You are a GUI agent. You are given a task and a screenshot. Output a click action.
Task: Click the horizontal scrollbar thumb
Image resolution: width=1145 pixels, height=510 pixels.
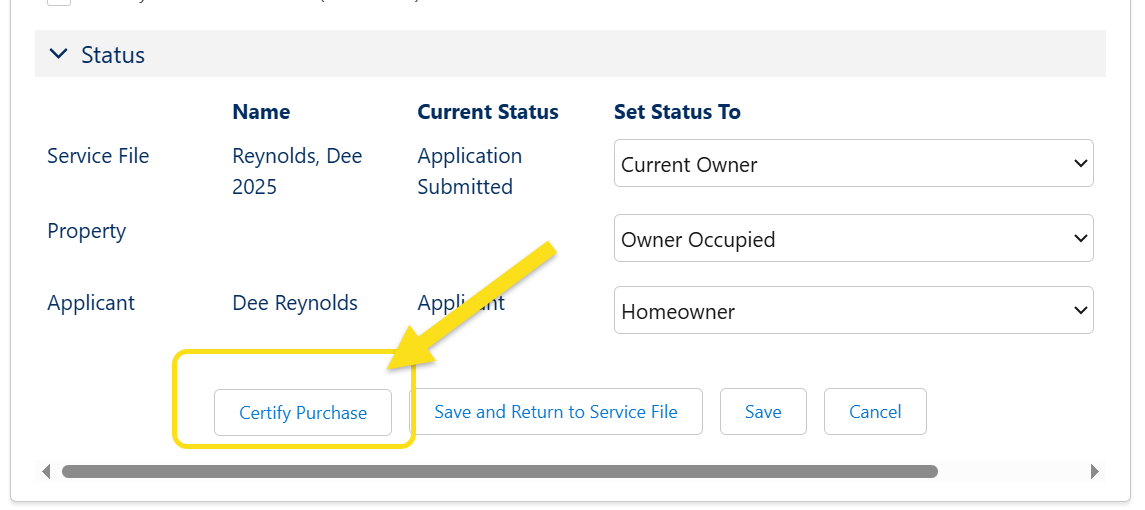pyautogui.click(x=500, y=471)
